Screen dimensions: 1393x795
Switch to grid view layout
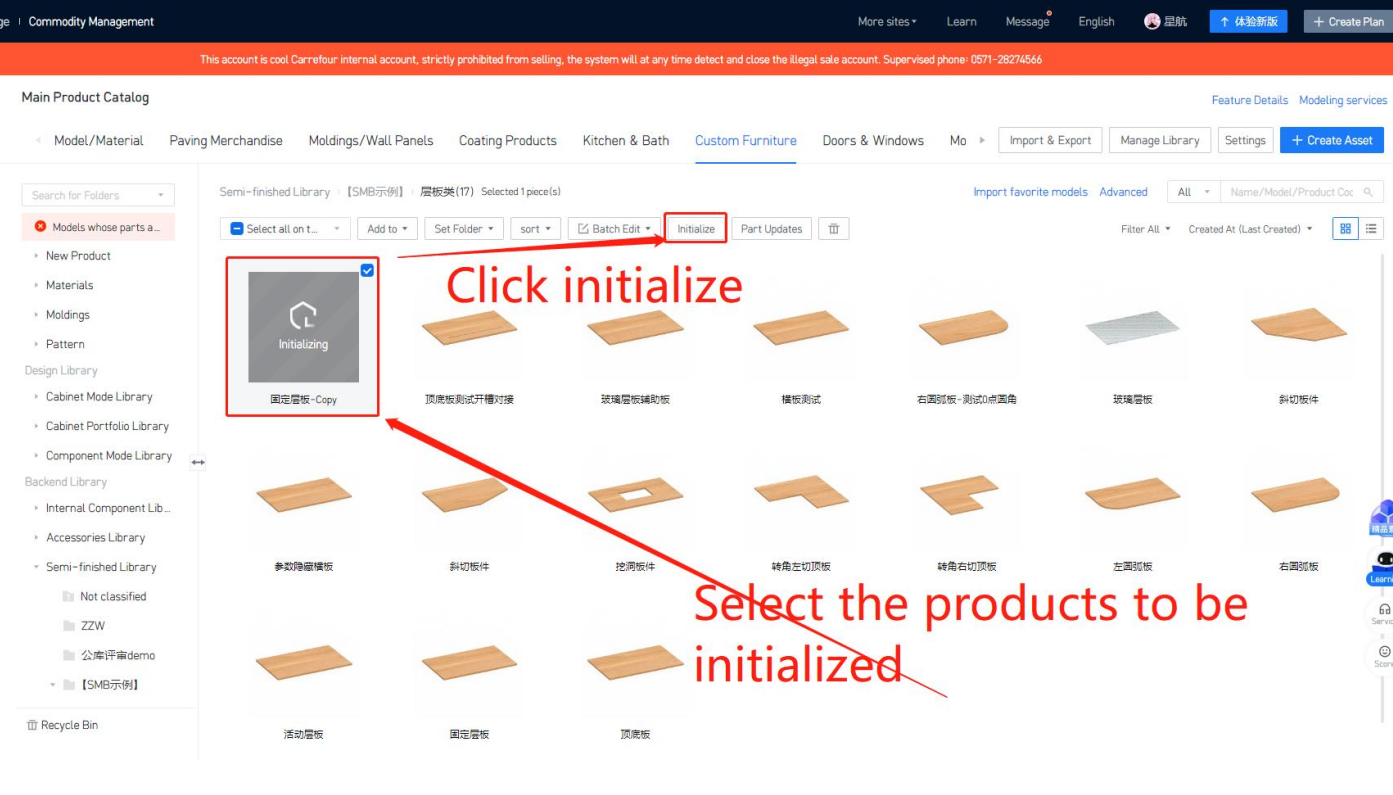click(x=1345, y=229)
